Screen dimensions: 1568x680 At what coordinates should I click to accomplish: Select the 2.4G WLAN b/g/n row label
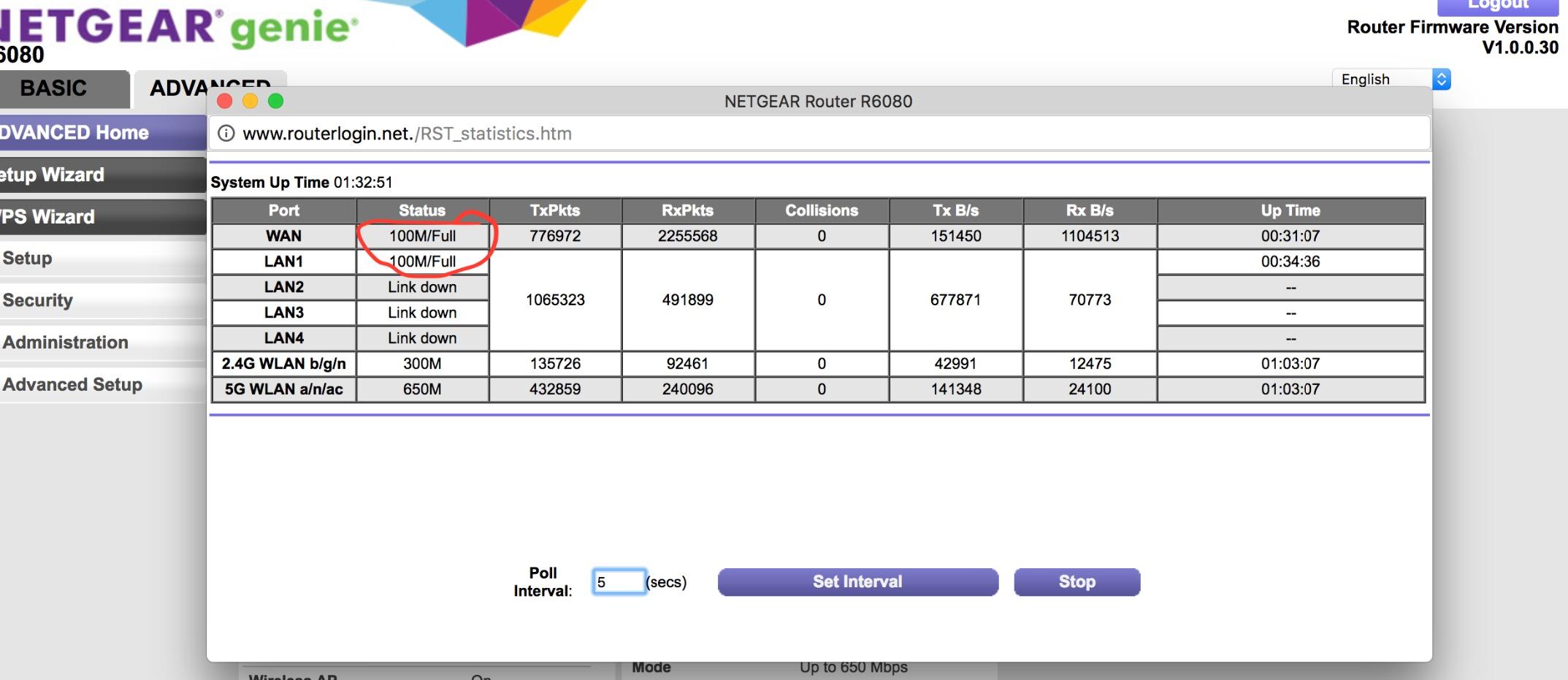(x=284, y=364)
